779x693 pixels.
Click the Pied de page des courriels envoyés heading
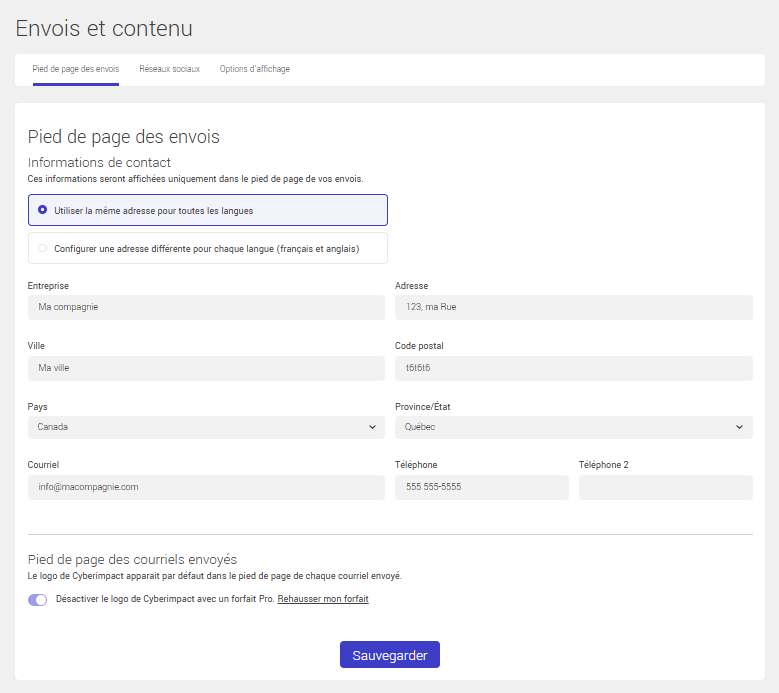[x=132, y=559]
